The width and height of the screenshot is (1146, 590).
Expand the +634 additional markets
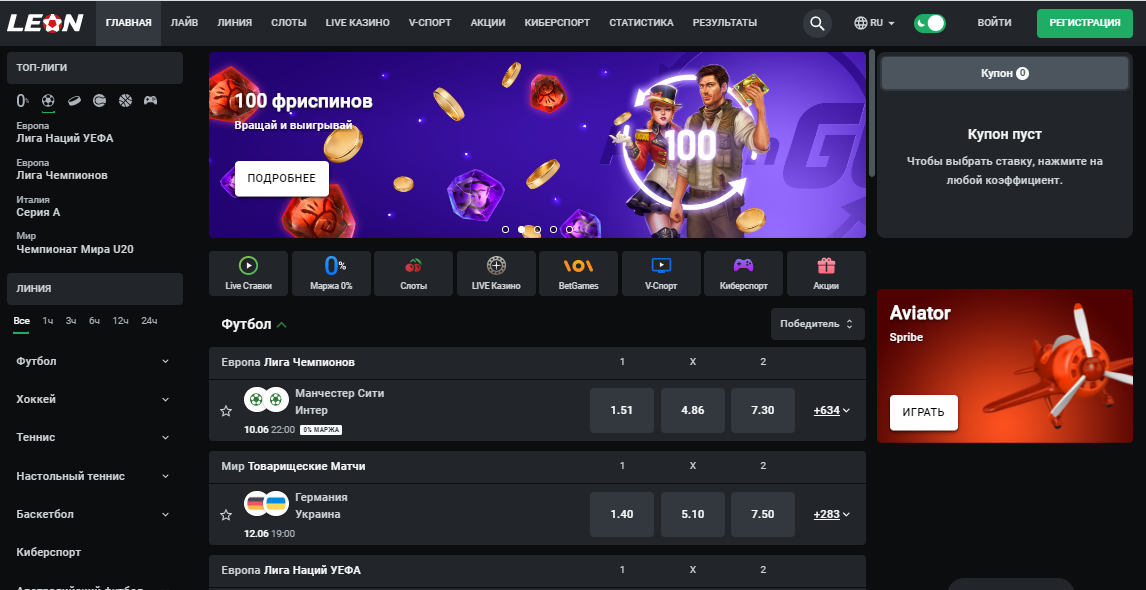click(832, 411)
